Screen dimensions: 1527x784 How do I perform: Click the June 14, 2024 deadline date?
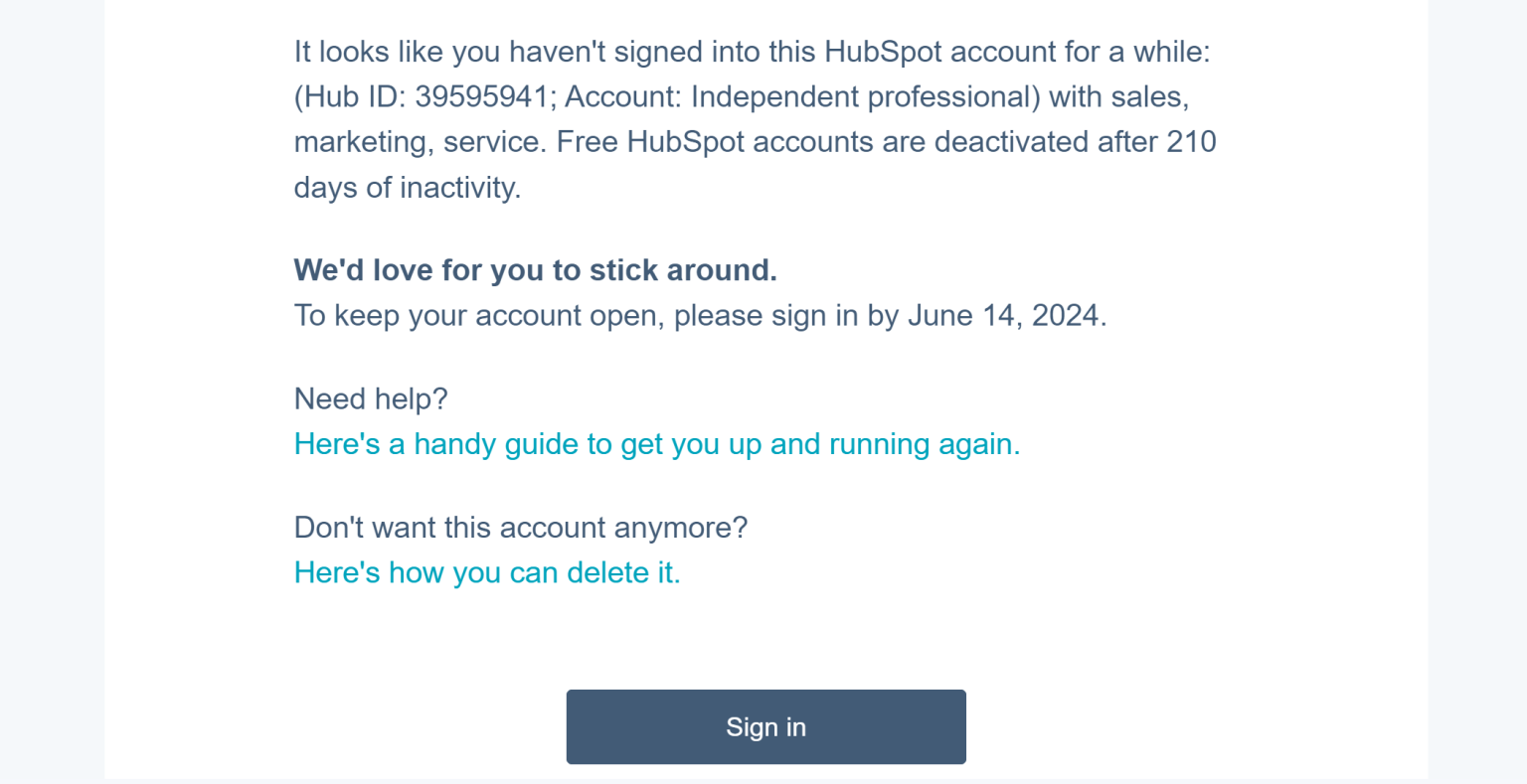coord(1006,315)
